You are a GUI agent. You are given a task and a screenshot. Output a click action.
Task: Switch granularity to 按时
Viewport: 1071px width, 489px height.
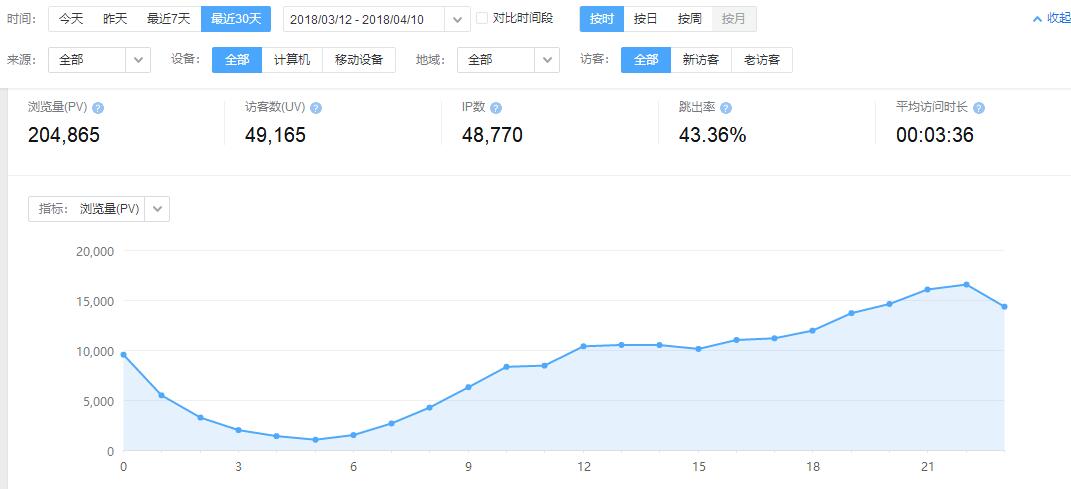click(602, 19)
